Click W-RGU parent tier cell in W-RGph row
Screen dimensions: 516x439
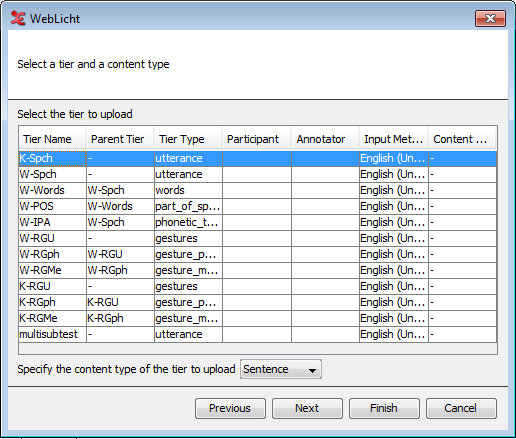pyautogui.click(x=120, y=254)
